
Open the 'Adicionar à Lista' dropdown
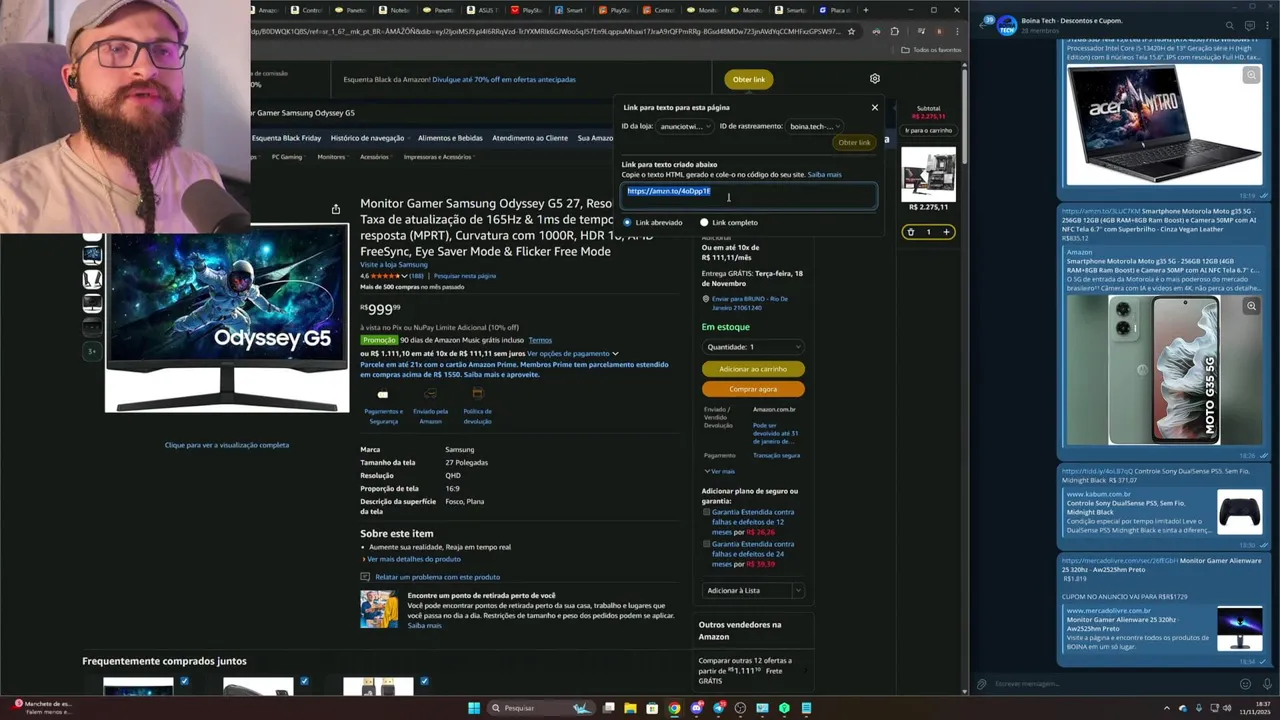pos(798,590)
